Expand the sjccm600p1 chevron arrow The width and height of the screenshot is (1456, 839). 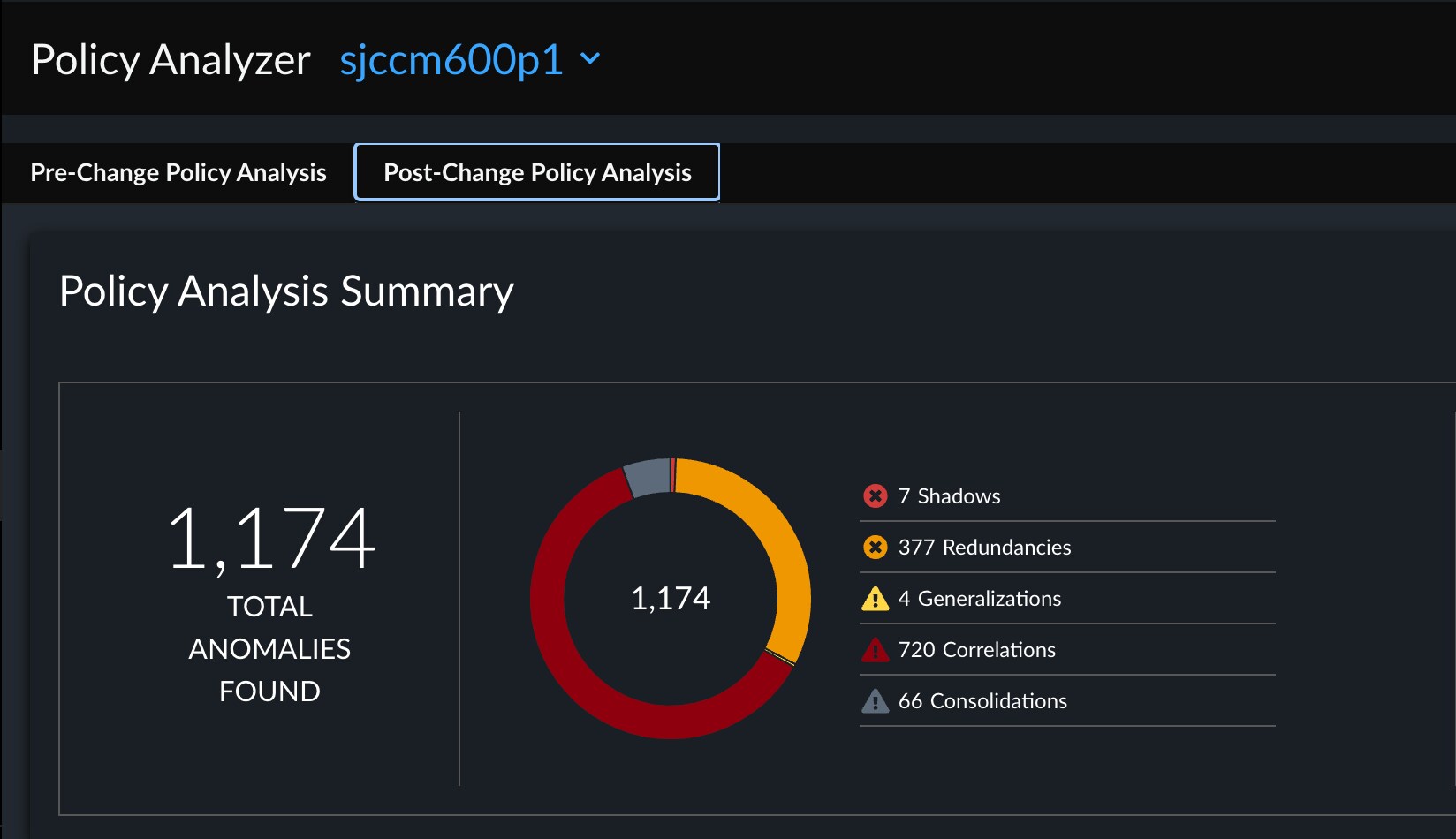[590, 60]
